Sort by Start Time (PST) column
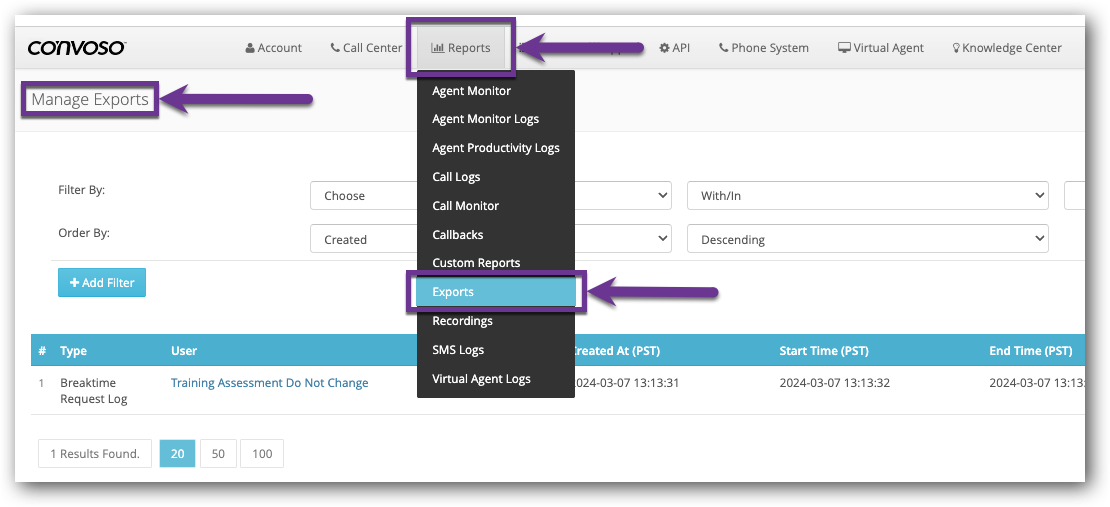The width and height of the screenshot is (1110, 507). click(x=823, y=351)
